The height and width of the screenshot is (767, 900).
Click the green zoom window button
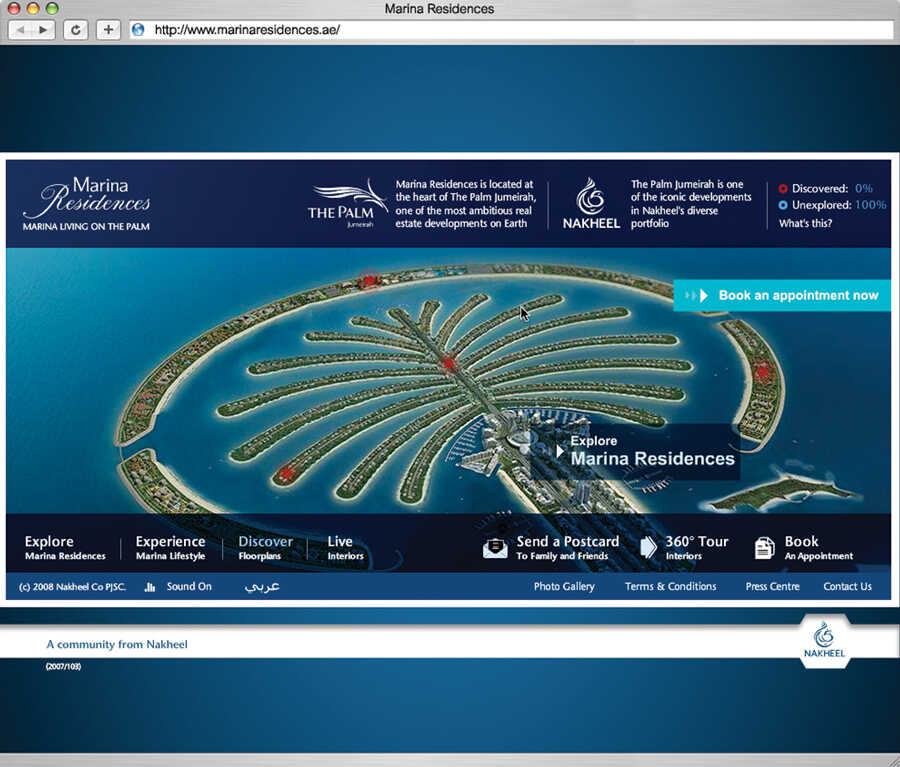click(x=52, y=8)
